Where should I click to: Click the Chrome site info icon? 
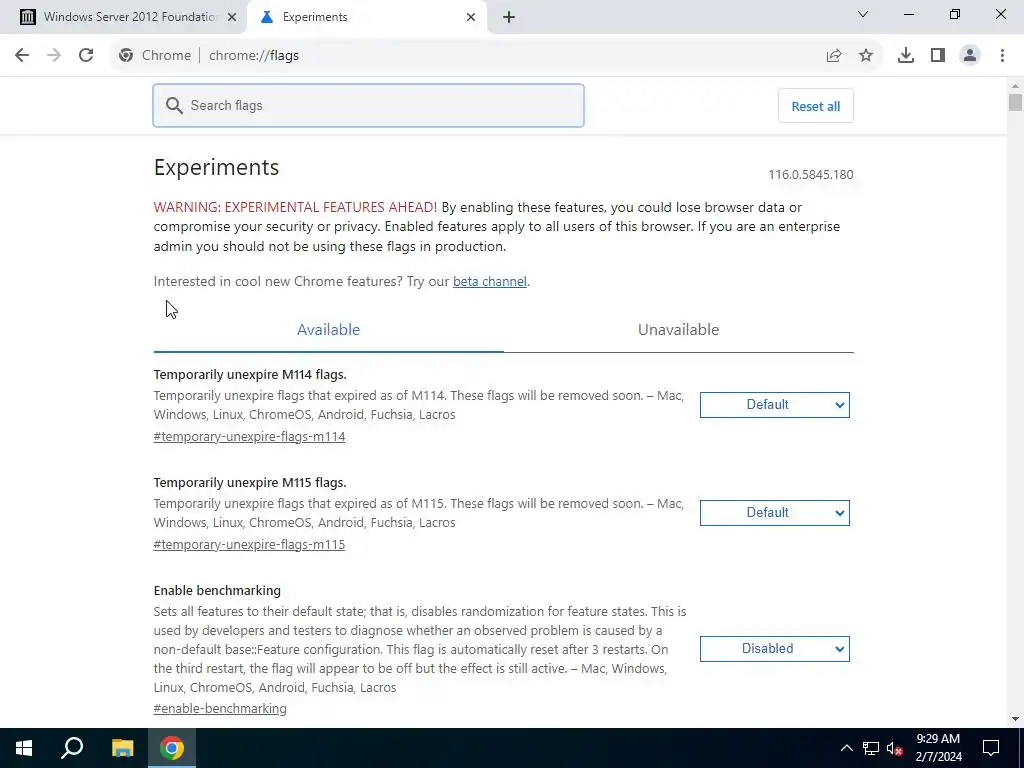pos(126,56)
